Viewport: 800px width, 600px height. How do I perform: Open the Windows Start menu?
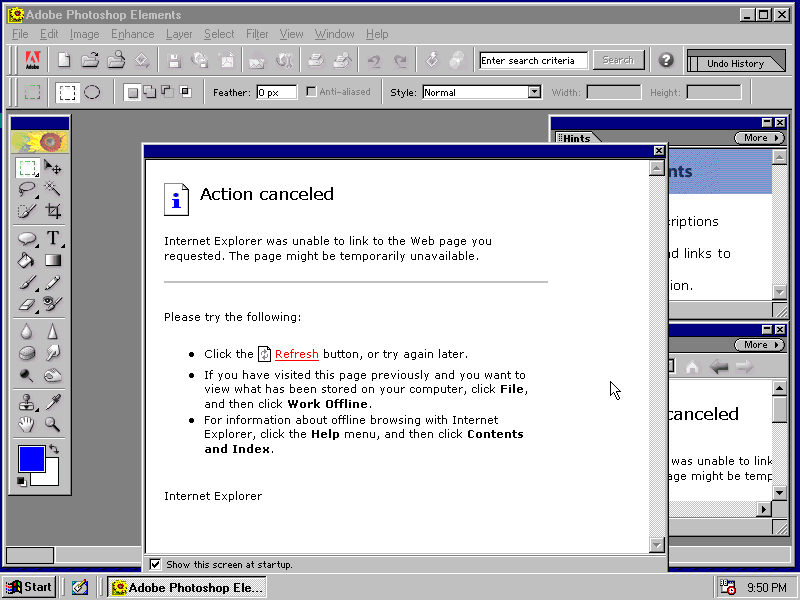29,587
